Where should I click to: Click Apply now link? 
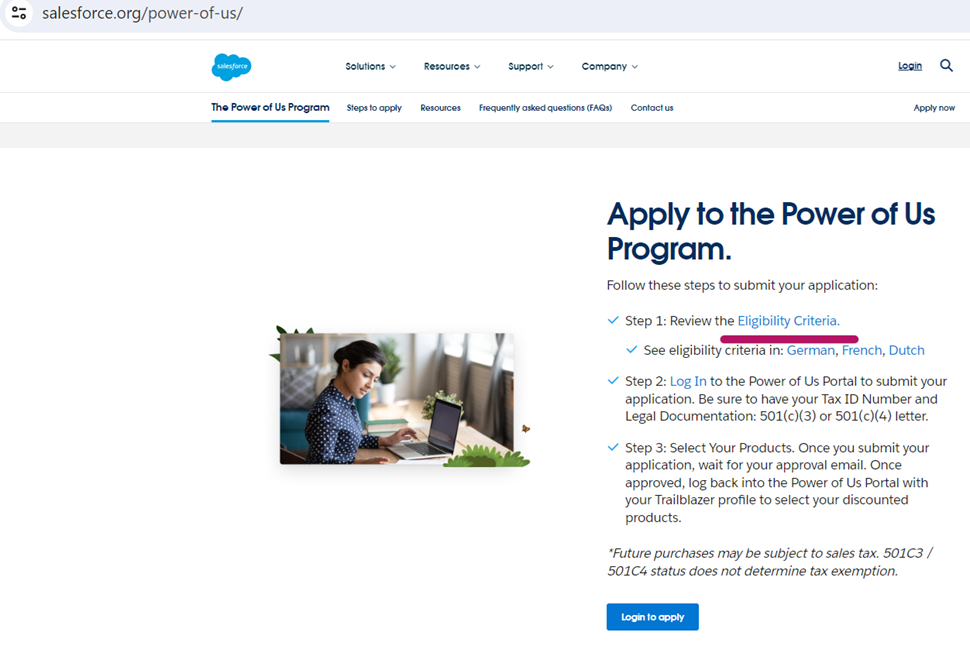click(934, 108)
